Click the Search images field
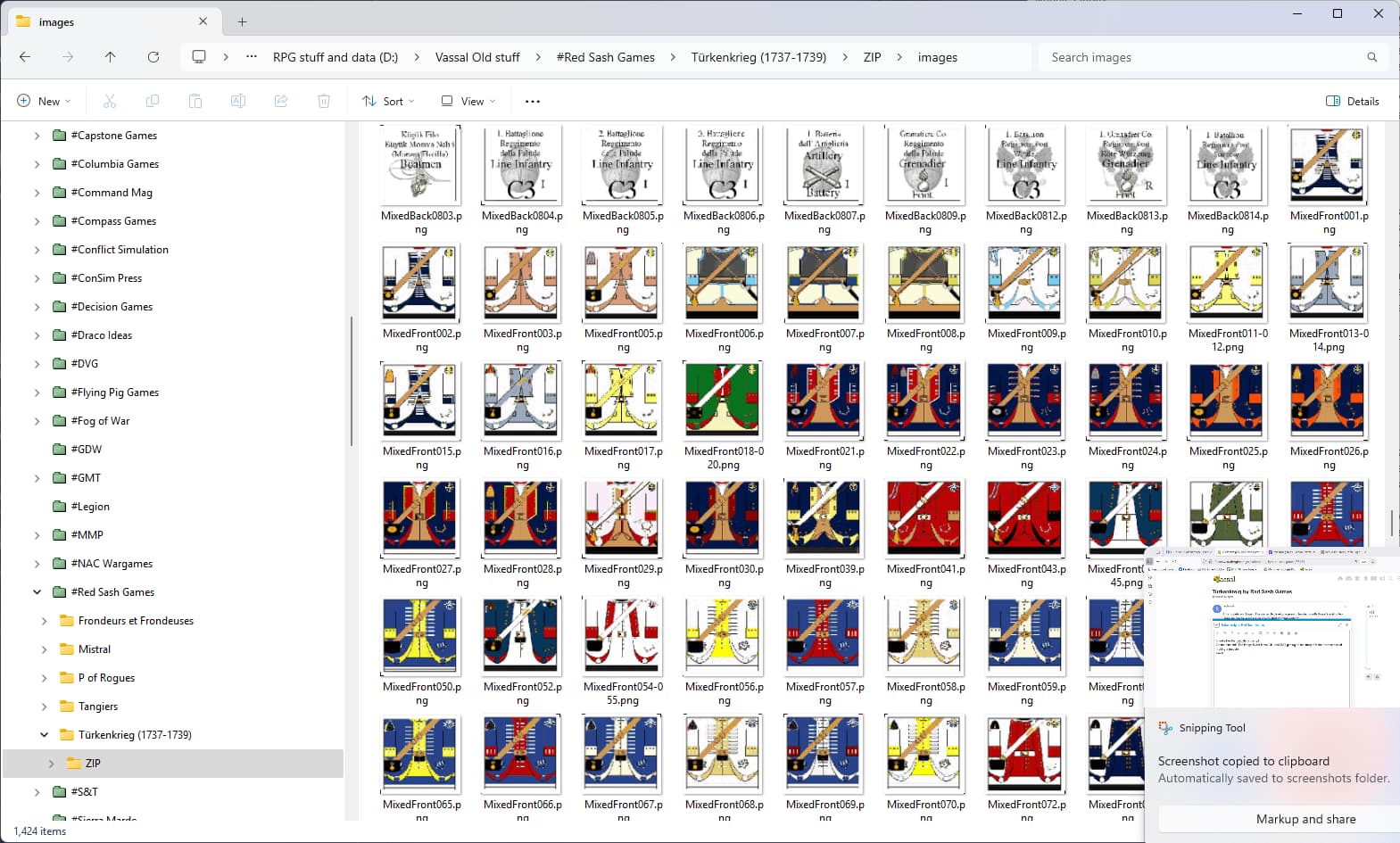The image size is (1400, 843). coord(1213,57)
